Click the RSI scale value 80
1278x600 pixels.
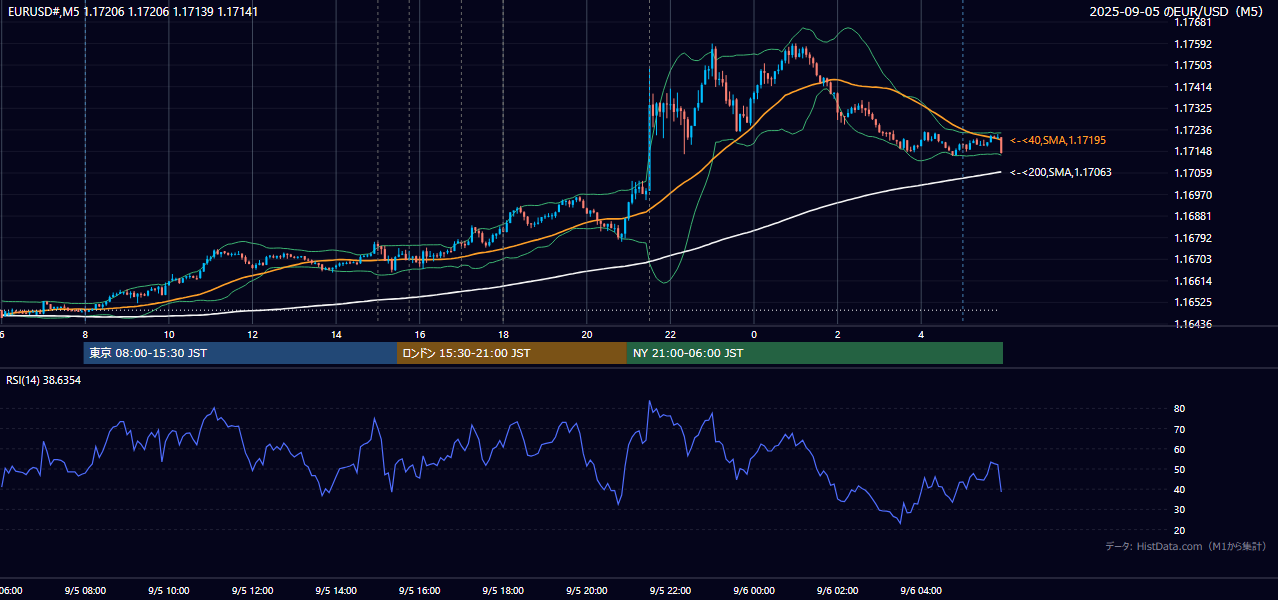(x=1179, y=409)
